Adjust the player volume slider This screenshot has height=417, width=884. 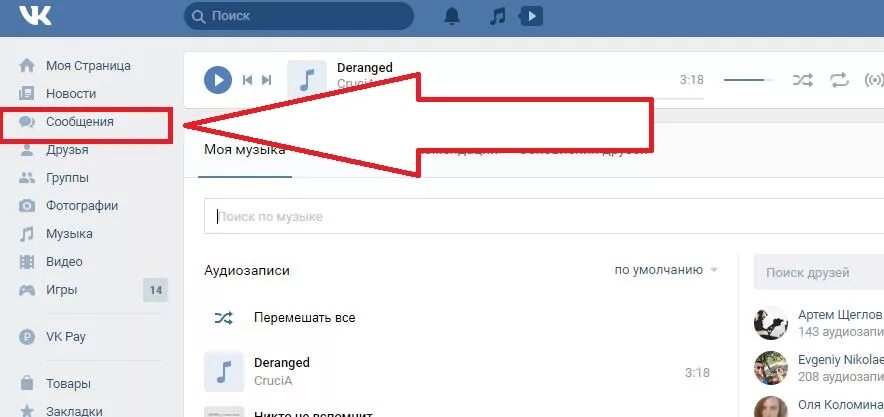749,80
